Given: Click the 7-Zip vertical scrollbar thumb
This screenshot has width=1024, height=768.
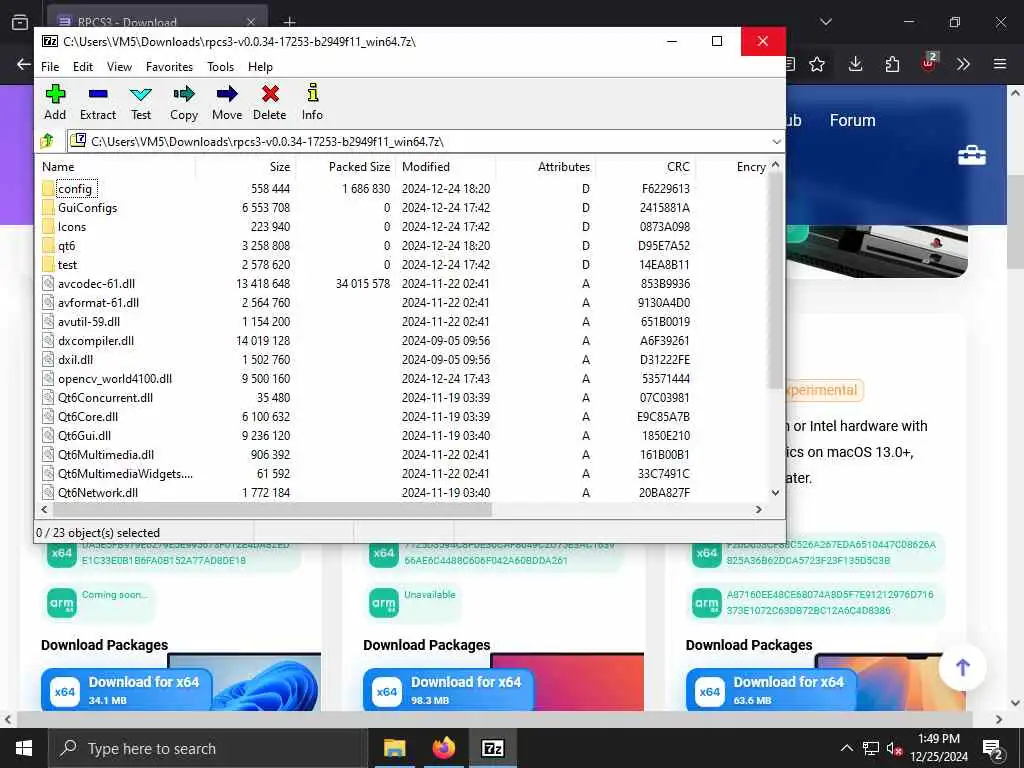Looking at the screenshot, I should [775, 281].
